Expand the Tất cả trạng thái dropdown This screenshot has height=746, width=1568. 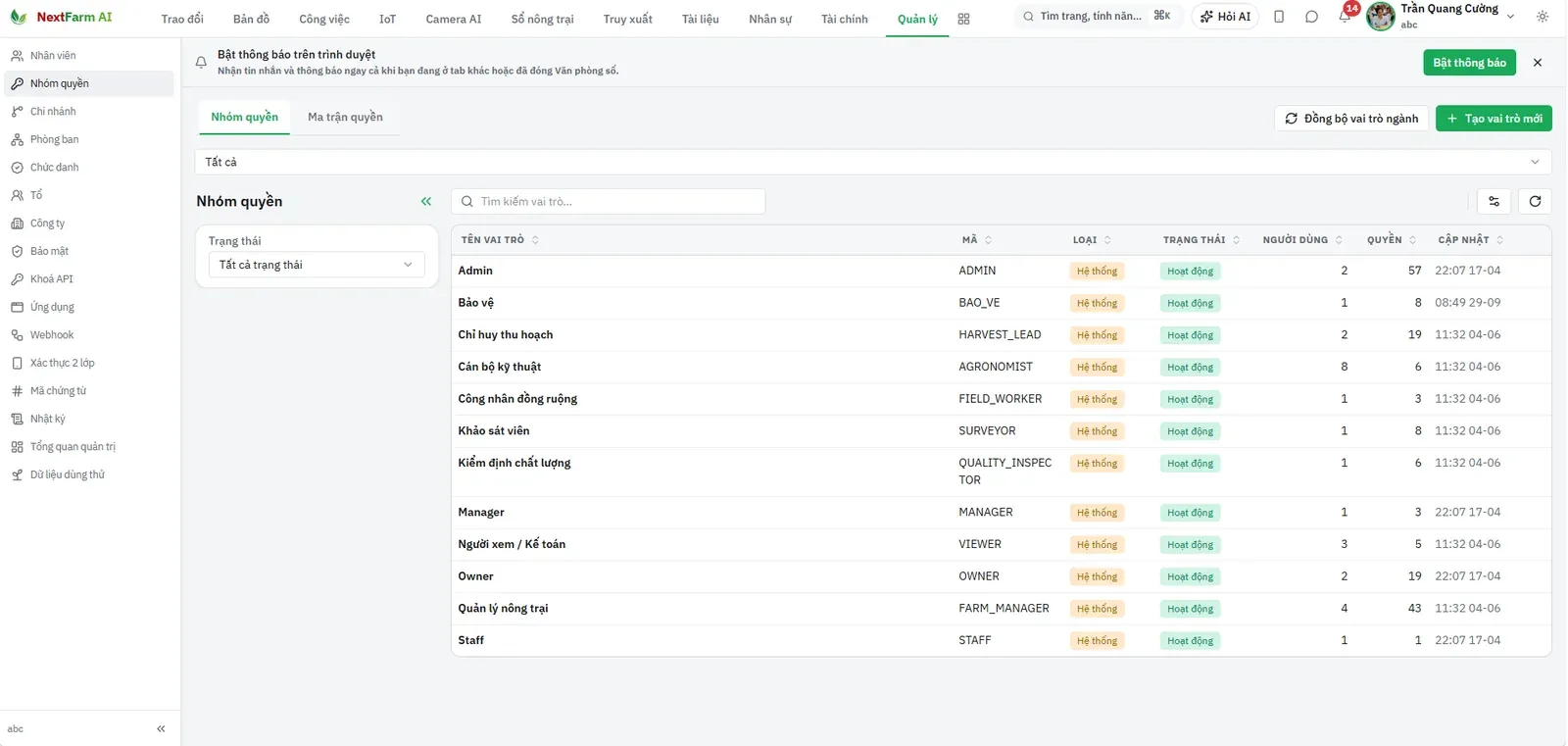[x=317, y=265]
